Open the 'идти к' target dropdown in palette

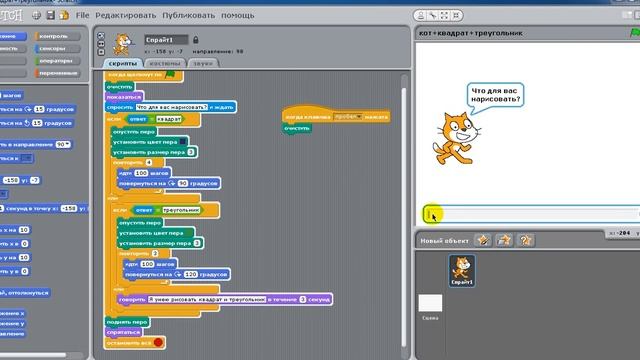coord(27,158)
